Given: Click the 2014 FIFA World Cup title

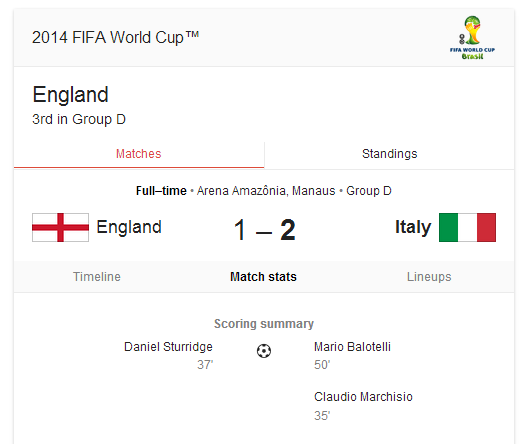Looking at the screenshot, I should tap(116, 38).
